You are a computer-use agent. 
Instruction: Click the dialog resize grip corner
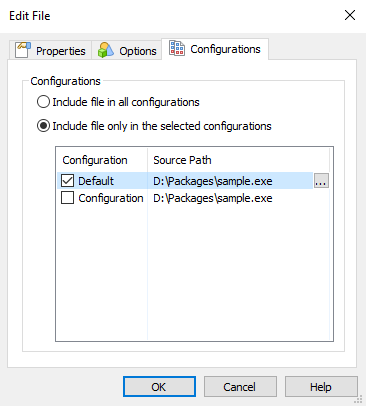[x=359, y=399]
